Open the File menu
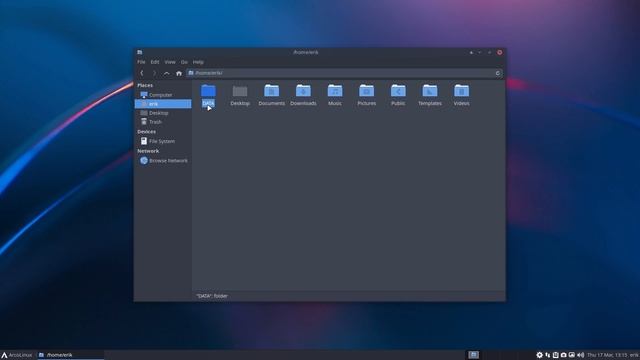 [141, 62]
